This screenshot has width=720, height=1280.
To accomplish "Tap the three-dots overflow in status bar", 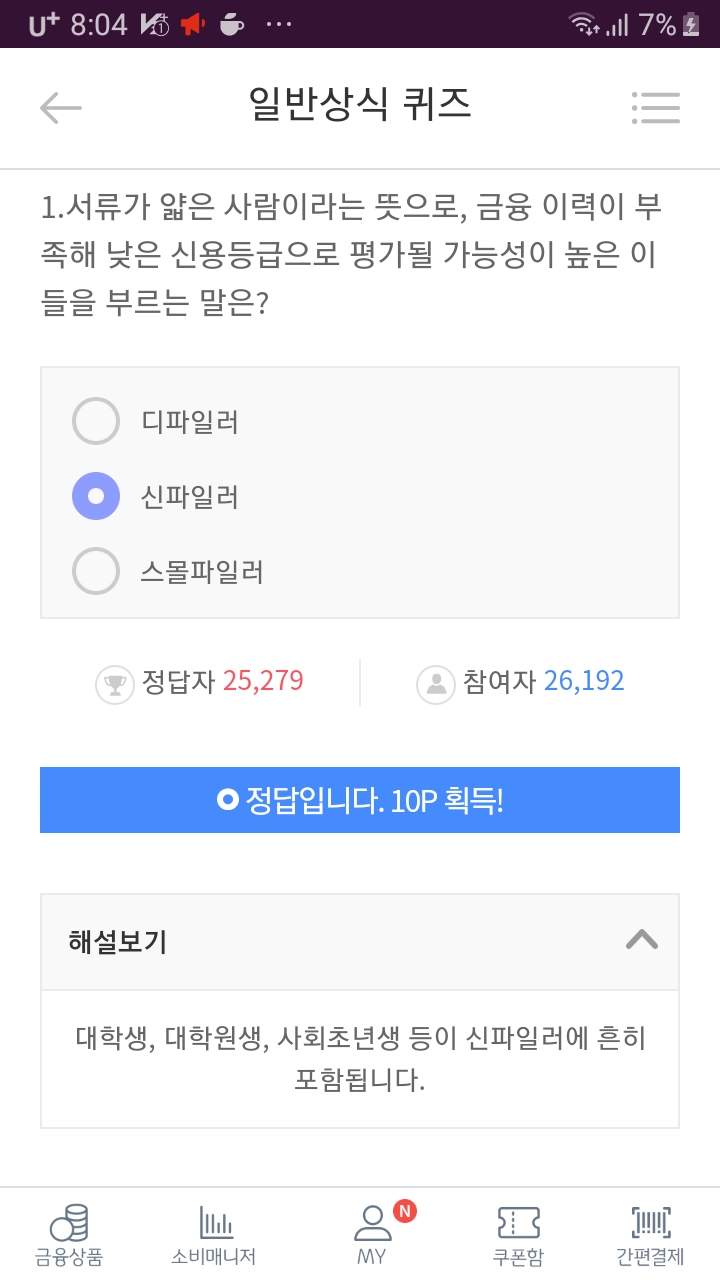I will click(279, 24).
